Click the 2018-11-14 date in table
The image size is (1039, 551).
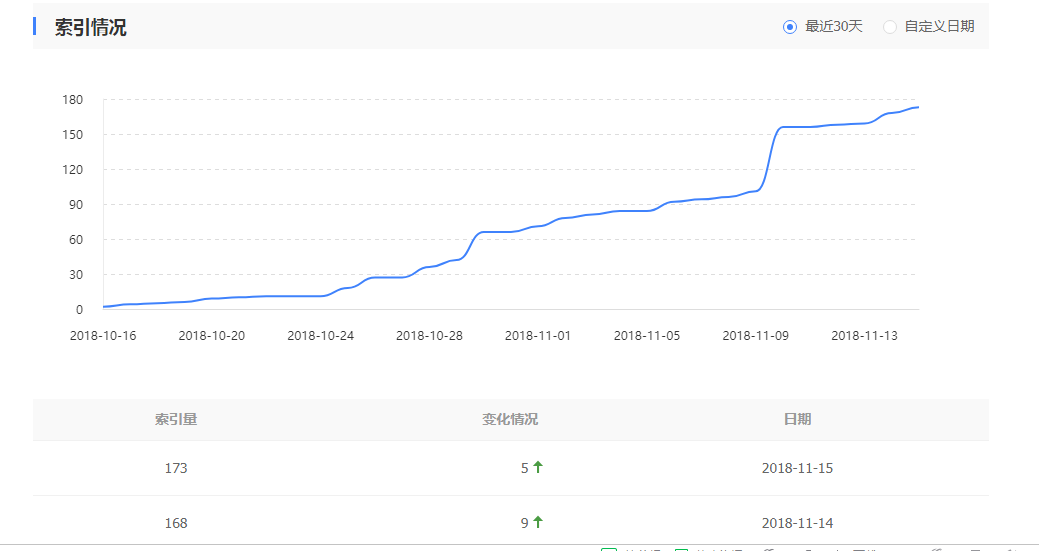797,523
